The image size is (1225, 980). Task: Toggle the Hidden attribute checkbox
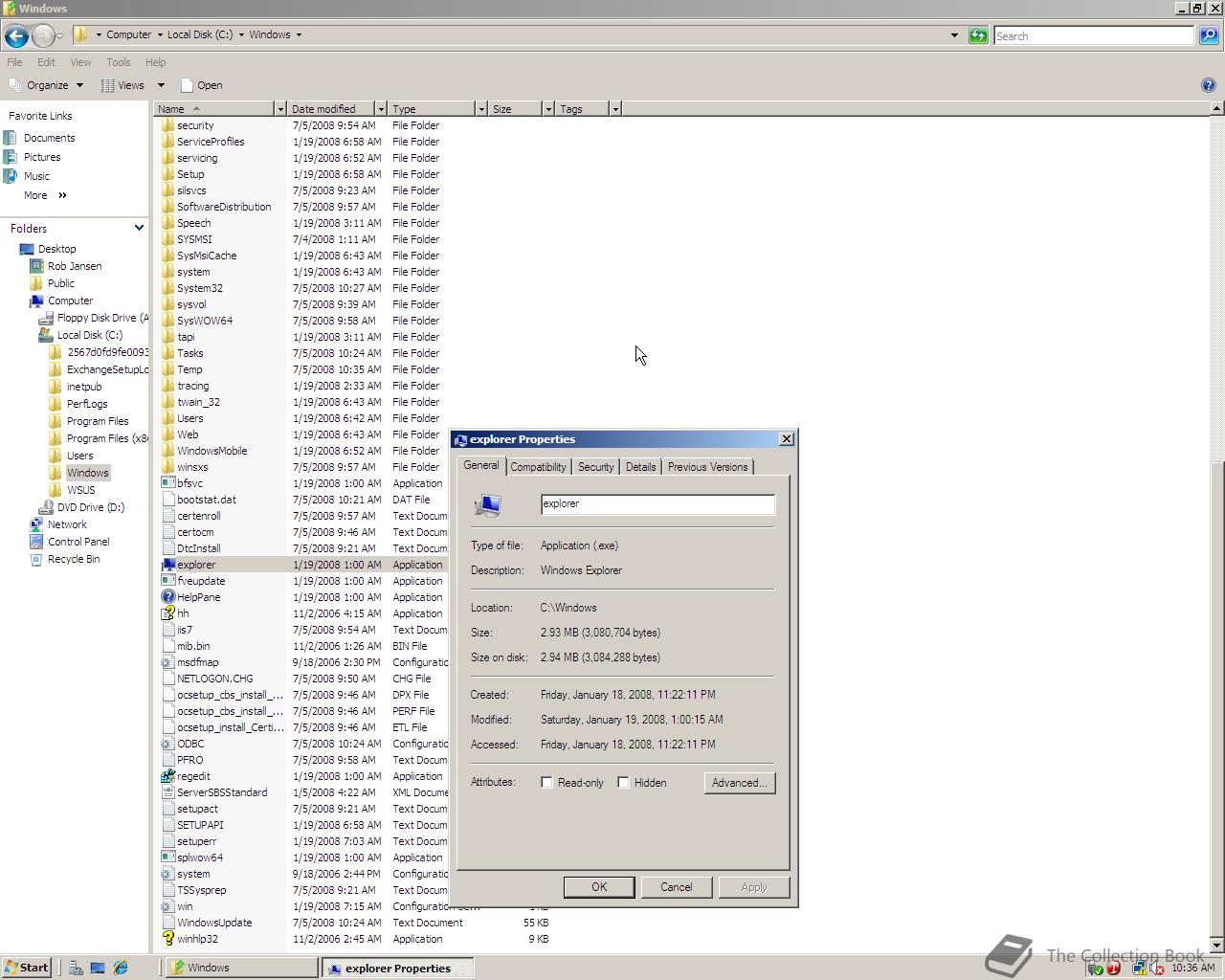pyautogui.click(x=623, y=783)
